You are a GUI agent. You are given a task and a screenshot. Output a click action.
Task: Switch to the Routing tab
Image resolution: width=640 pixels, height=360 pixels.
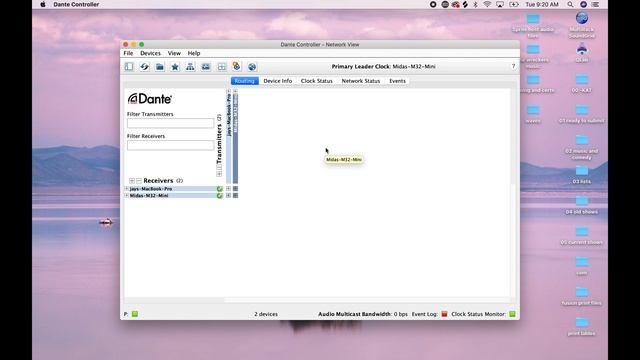(244, 81)
